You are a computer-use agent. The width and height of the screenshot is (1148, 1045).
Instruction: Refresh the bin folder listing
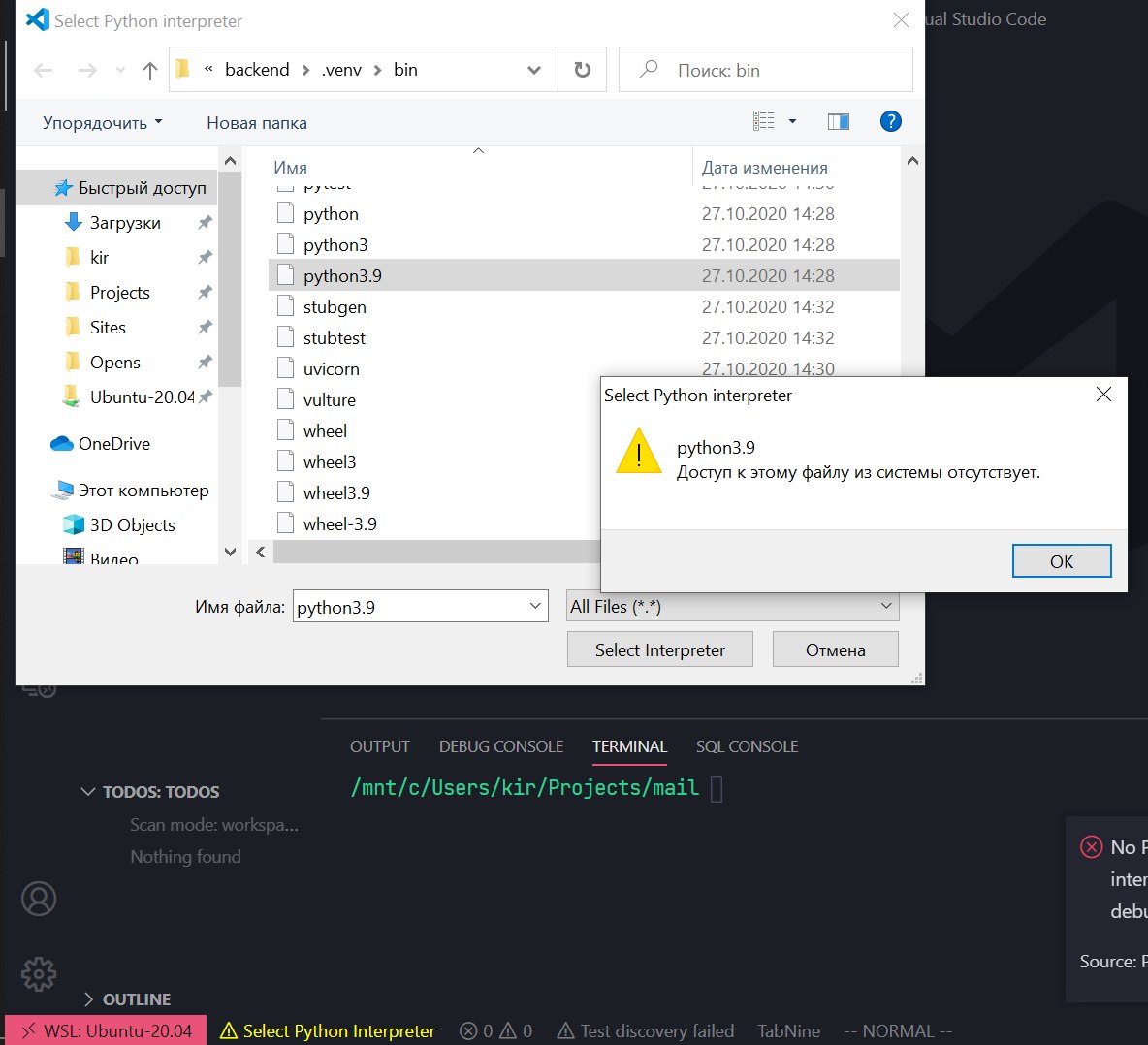coord(582,70)
